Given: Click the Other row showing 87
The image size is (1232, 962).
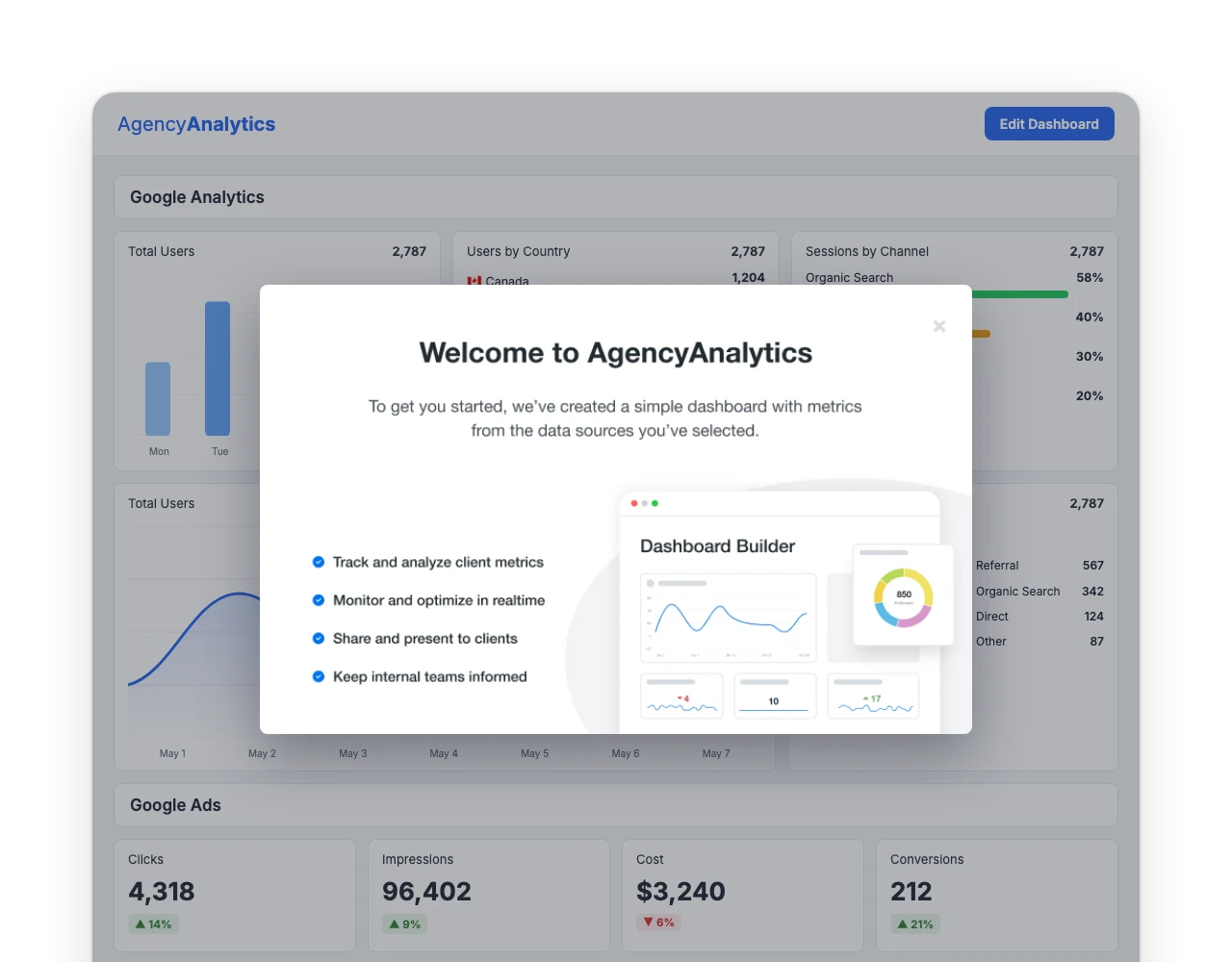Looking at the screenshot, I should (1039, 642).
